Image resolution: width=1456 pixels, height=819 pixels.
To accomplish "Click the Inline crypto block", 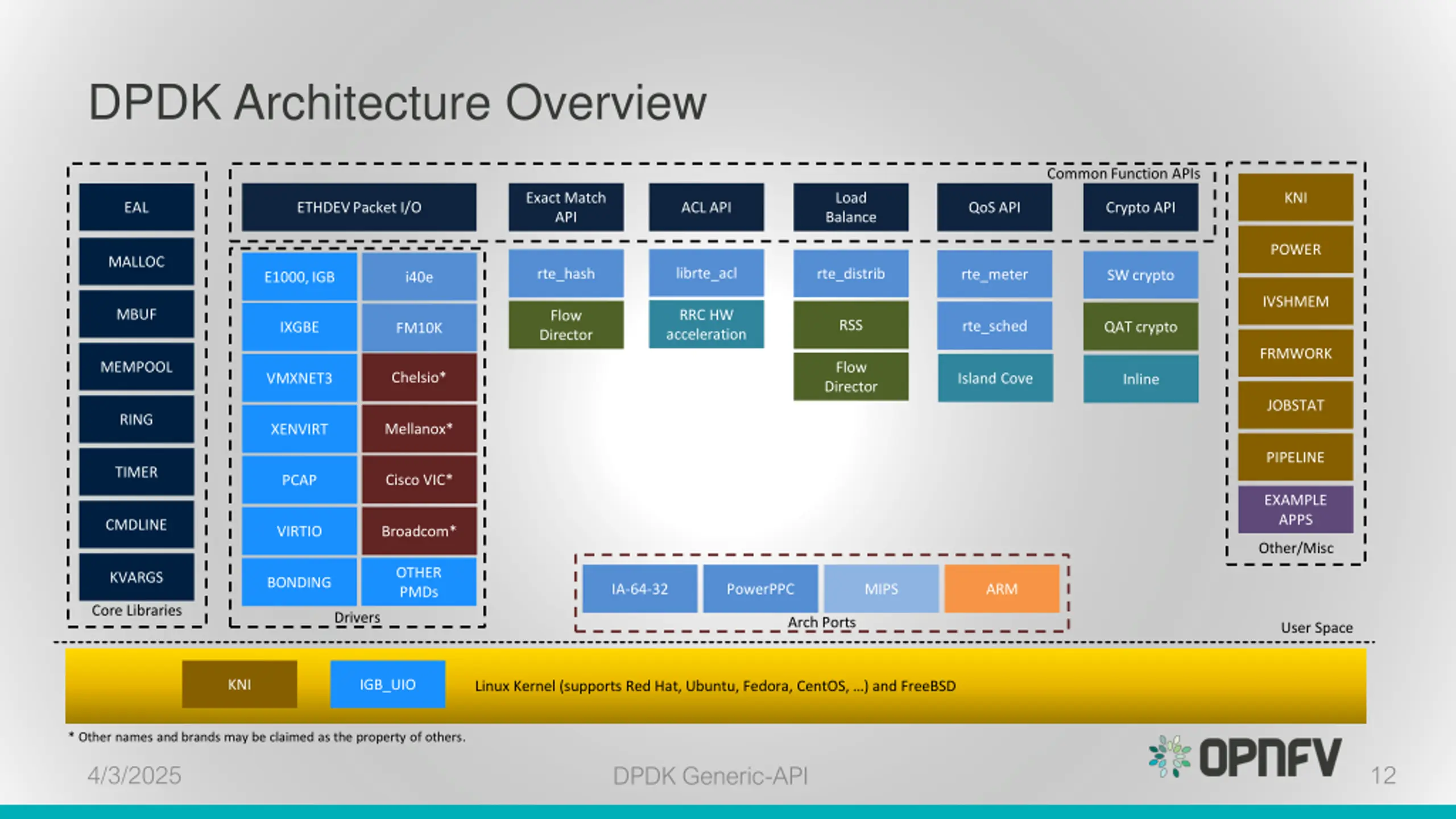I will tap(1140, 379).
